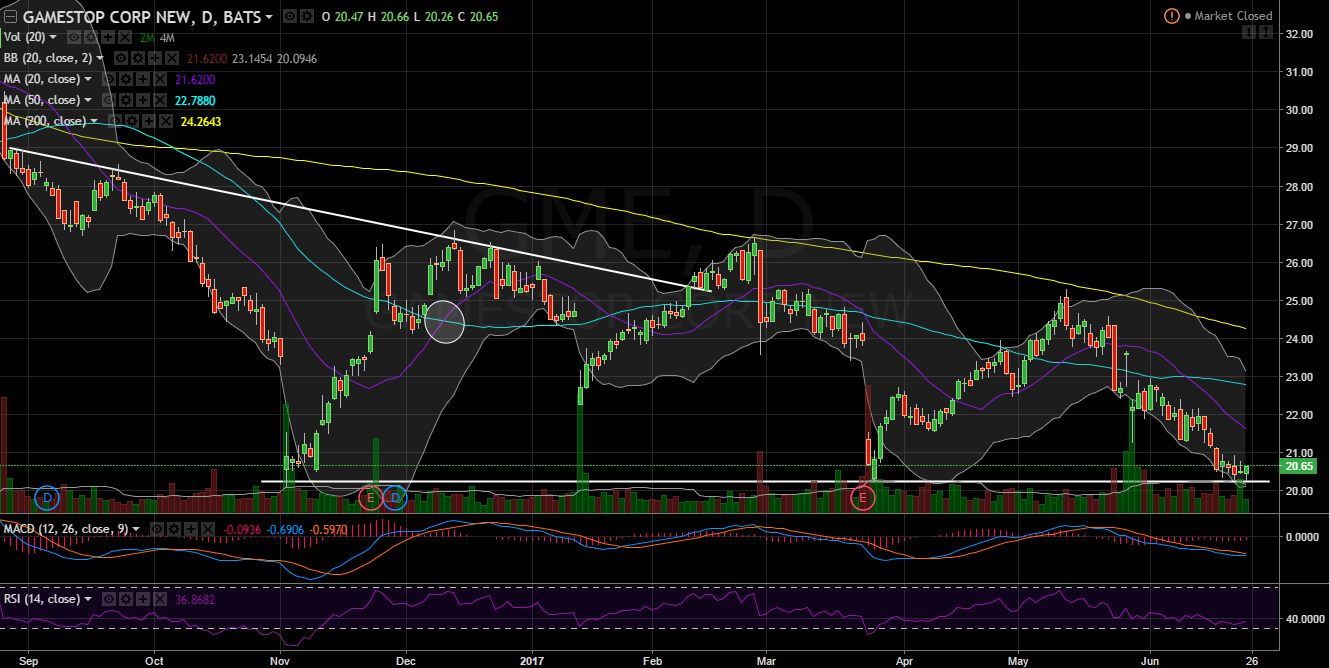
Task: Hide the RSI indicator with eye icon
Action: coord(107,599)
